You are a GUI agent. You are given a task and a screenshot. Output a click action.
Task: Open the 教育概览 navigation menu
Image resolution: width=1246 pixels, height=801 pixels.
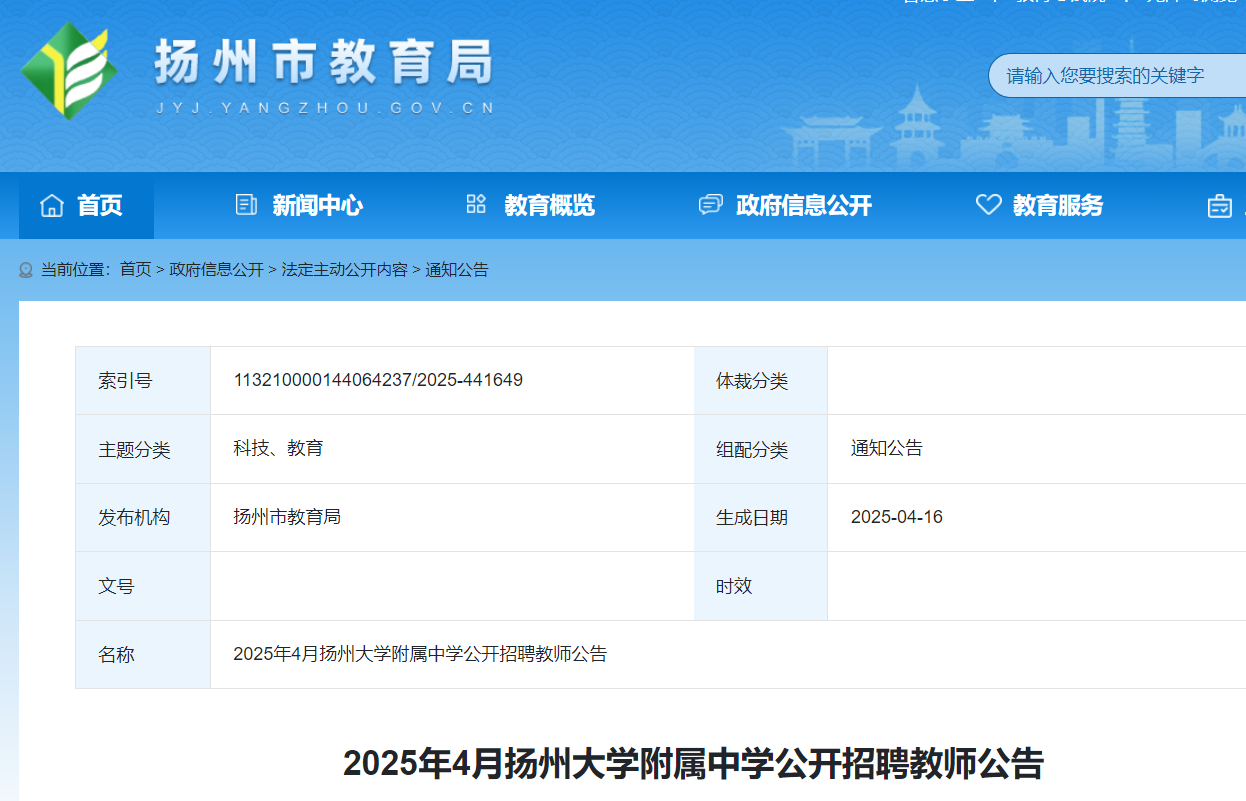pyautogui.click(x=530, y=206)
